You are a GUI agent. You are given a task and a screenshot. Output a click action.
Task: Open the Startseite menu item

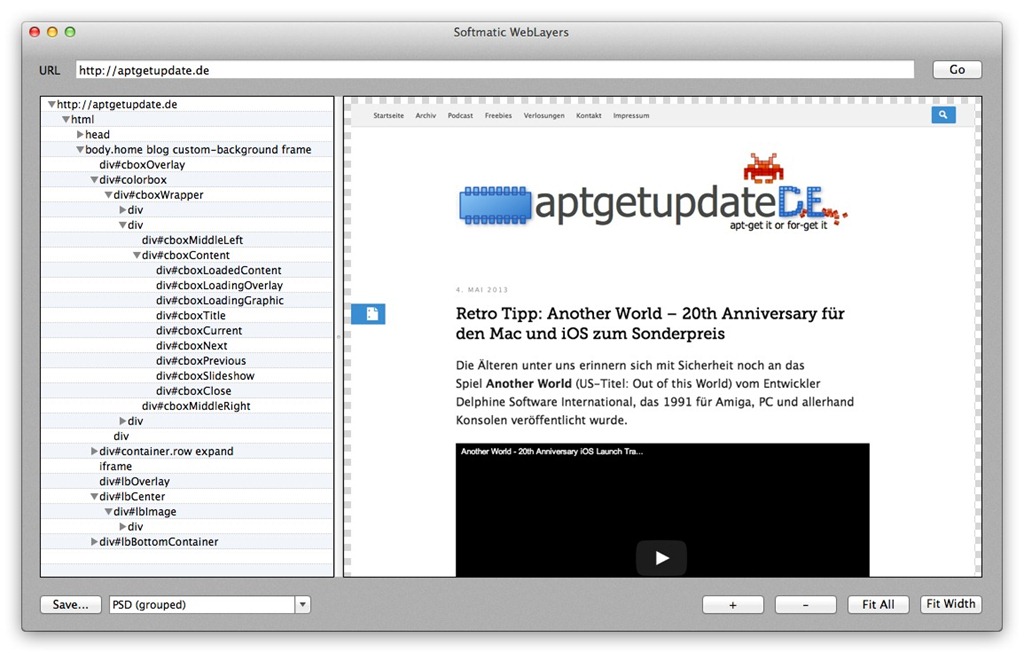pos(389,116)
